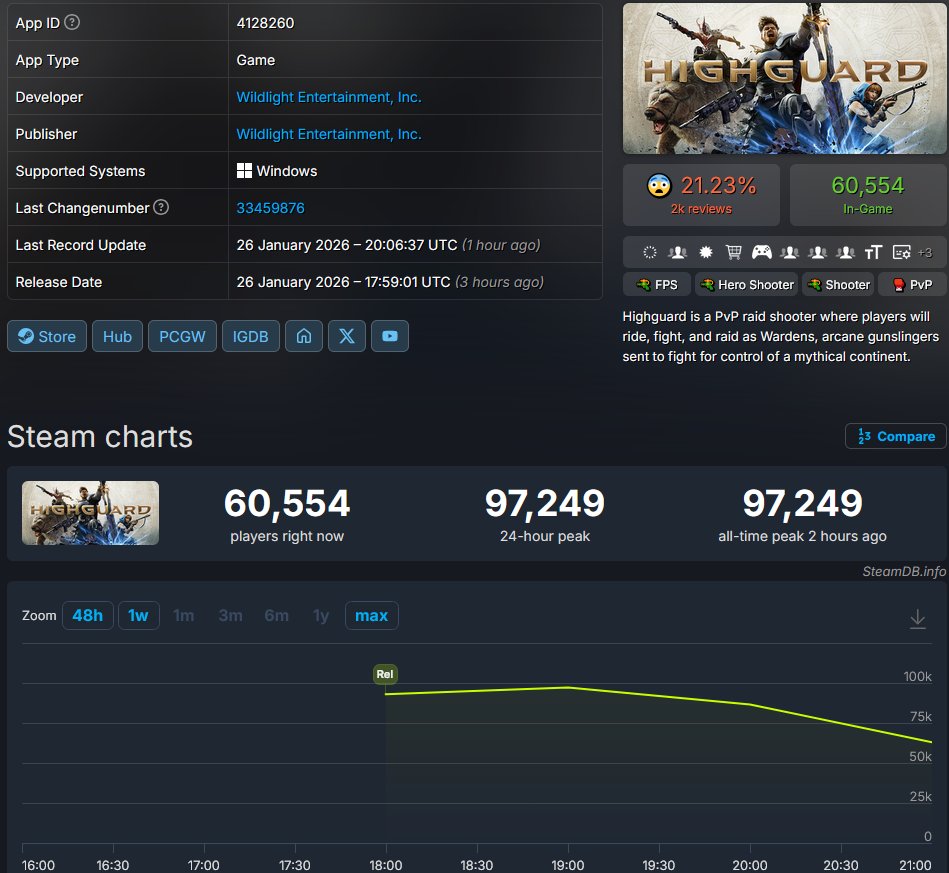Click the Steam charts heading

pyautogui.click(x=100, y=436)
